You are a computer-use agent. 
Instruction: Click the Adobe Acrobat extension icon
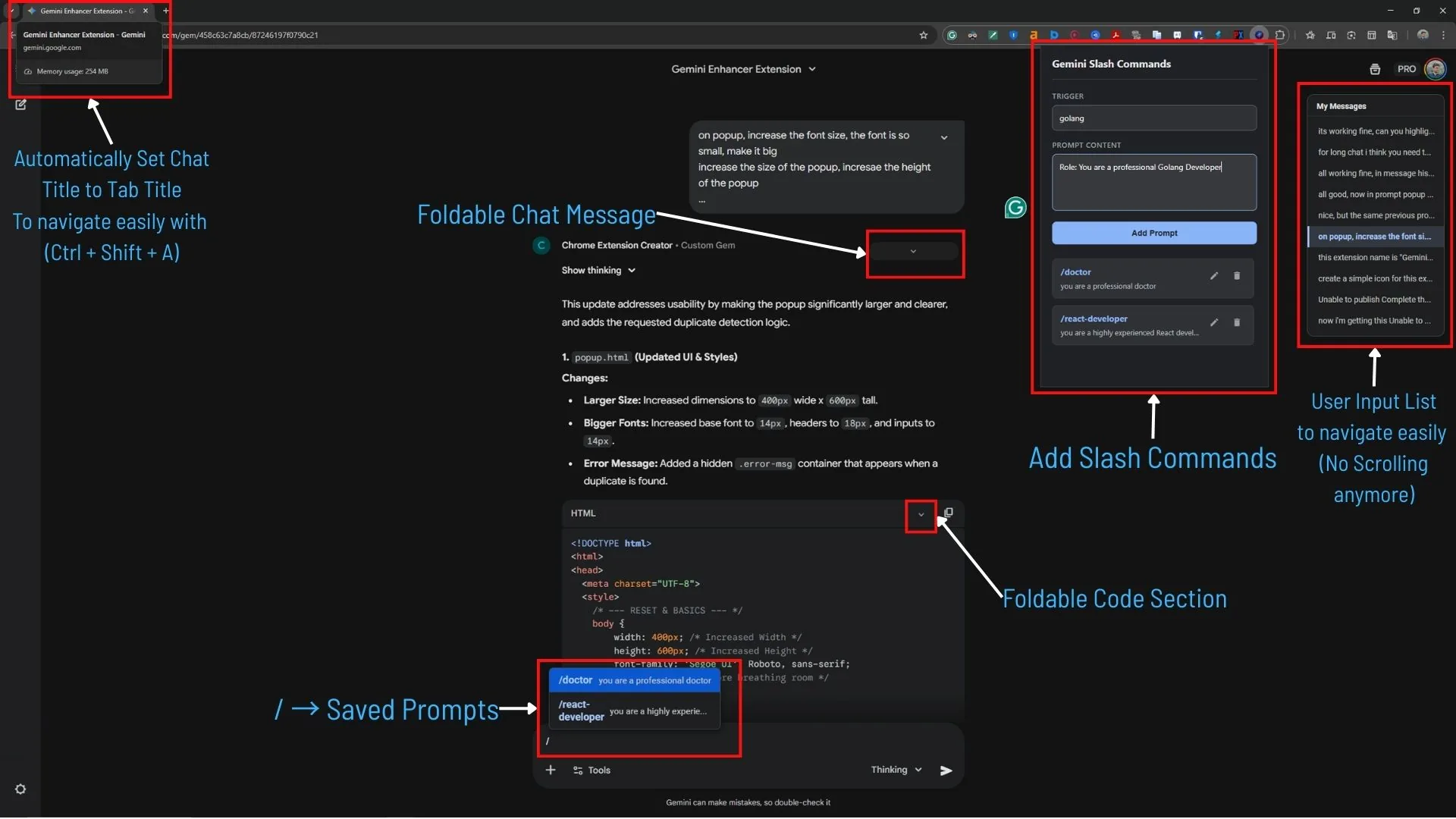[1116, 35]
